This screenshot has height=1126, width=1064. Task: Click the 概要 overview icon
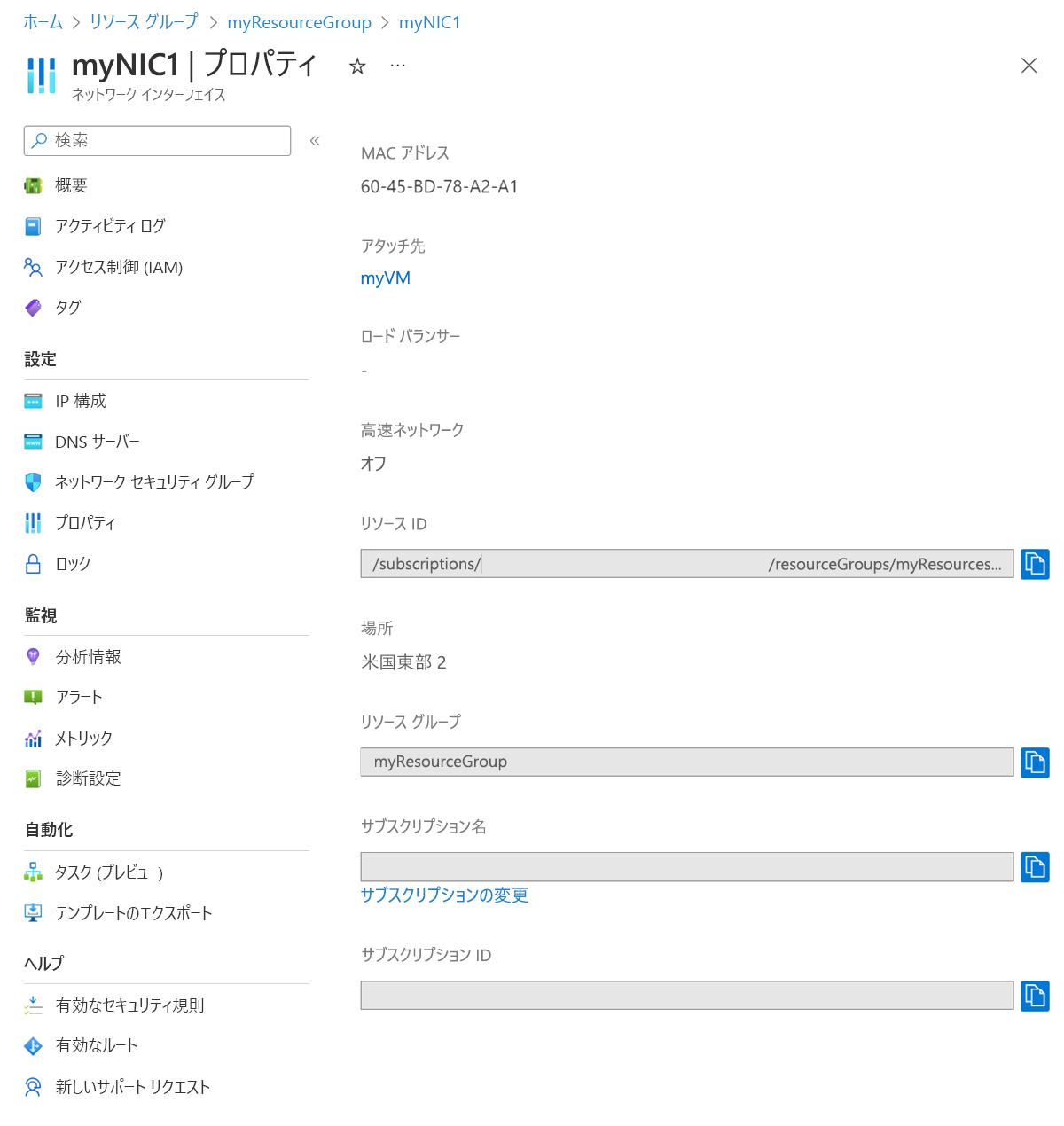click(x=33, y=185)
